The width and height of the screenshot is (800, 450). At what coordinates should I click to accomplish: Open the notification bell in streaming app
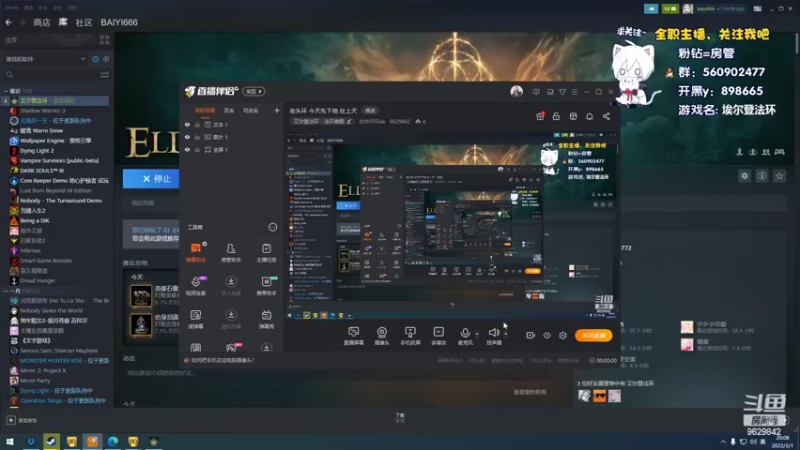click(589, 116)
